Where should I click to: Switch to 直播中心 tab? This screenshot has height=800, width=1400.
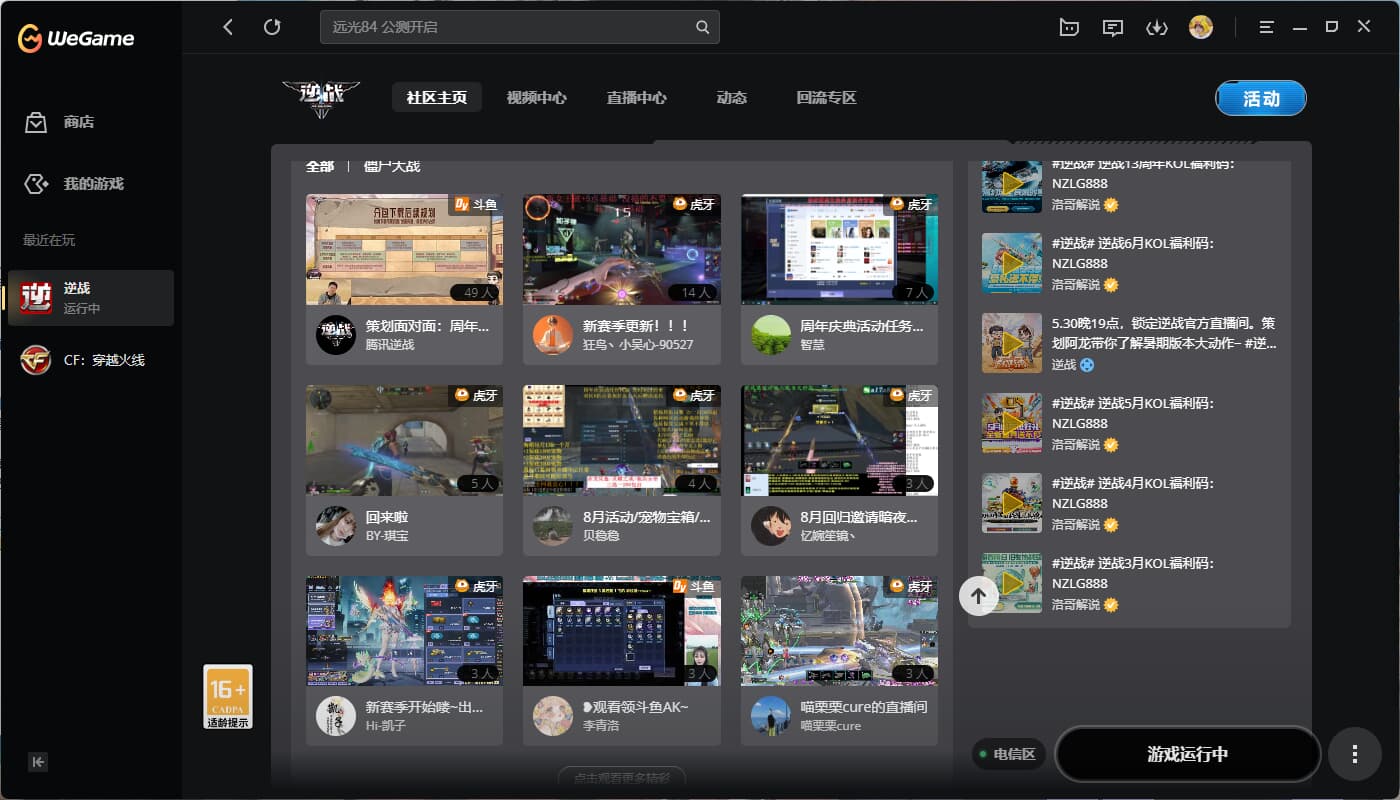(x=637, y=97)
